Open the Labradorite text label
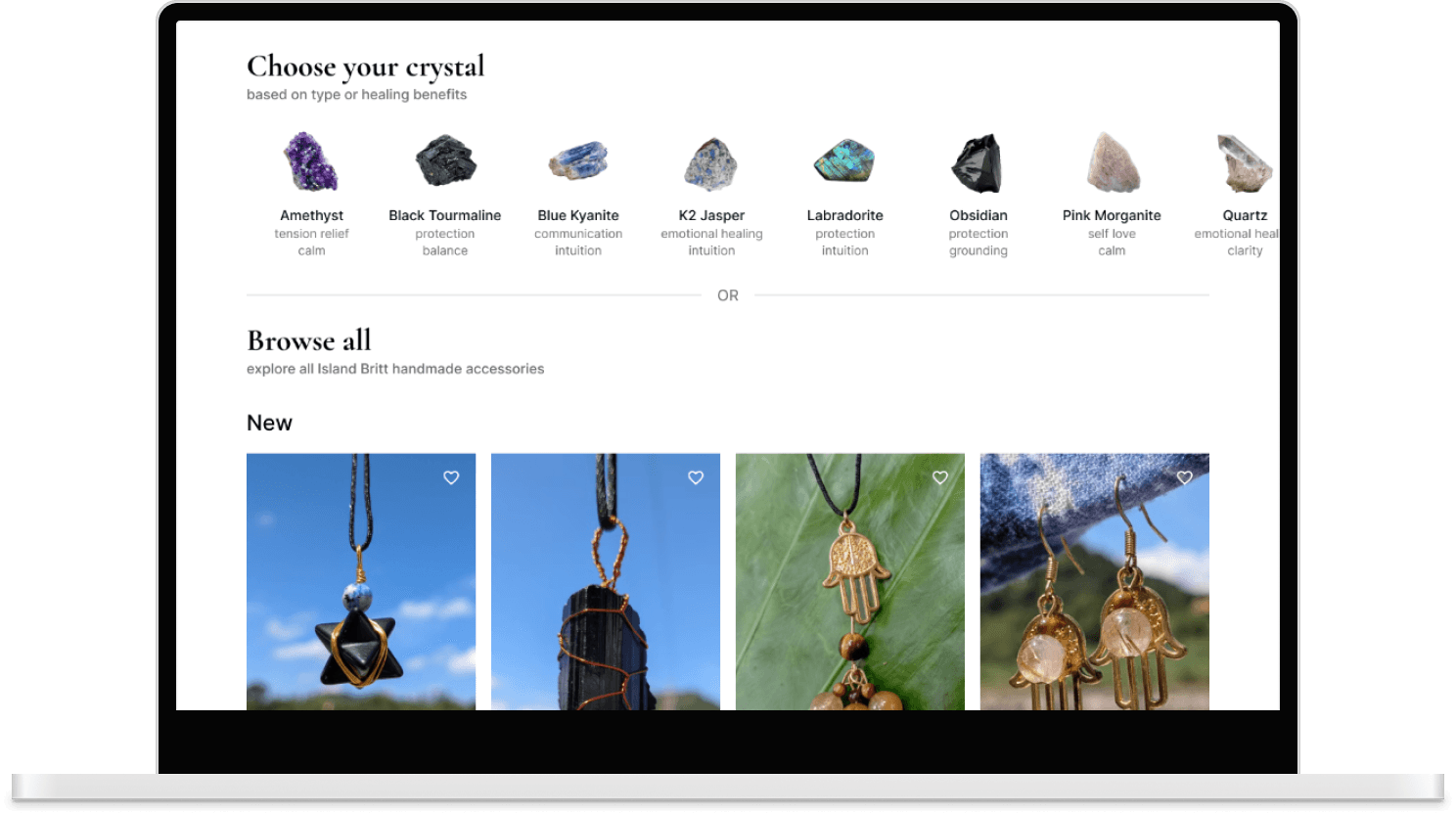This screenshot has height=813, width=1456. (844, 215)
